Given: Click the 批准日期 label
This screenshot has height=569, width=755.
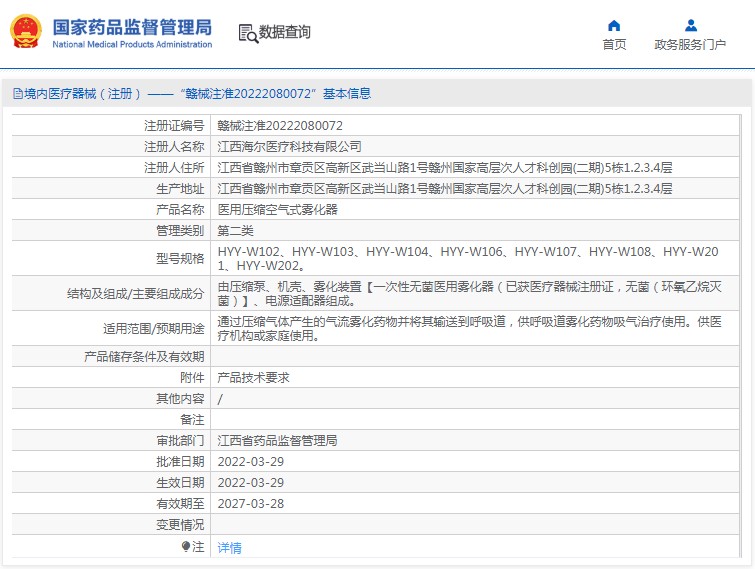Looking at the screenshot, I should click(180, 462).
